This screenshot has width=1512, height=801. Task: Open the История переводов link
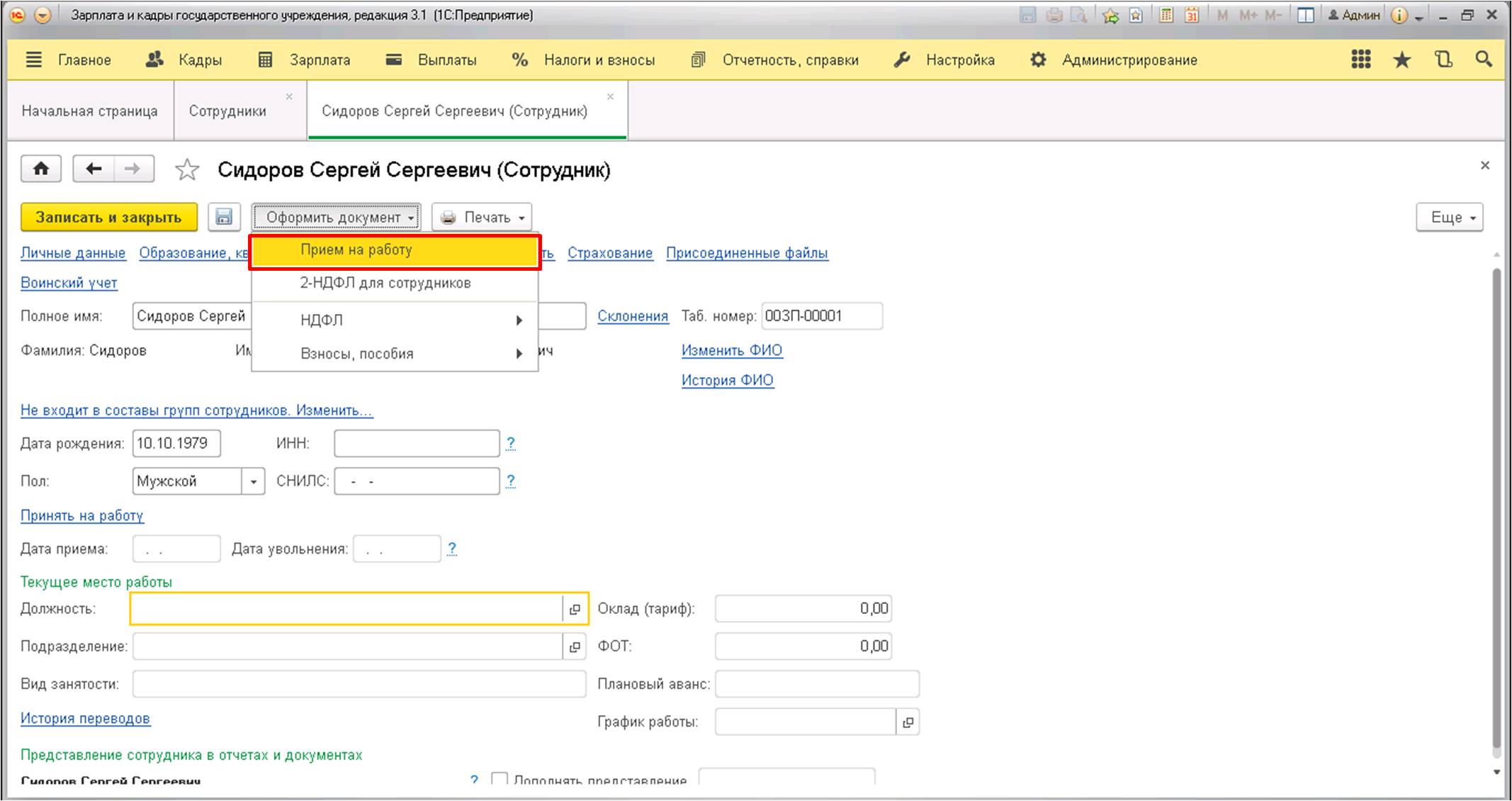click(x=85, y=718)
